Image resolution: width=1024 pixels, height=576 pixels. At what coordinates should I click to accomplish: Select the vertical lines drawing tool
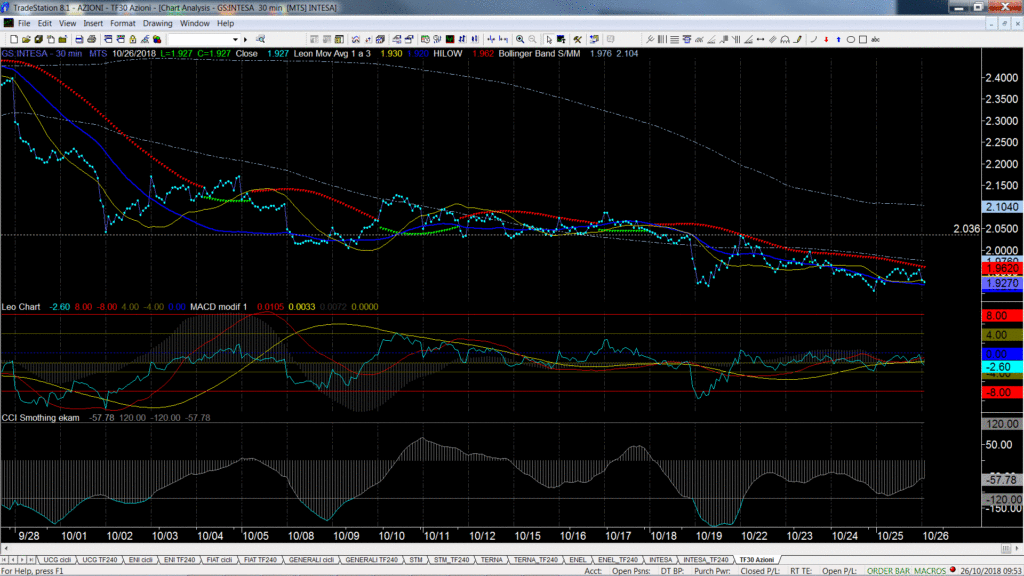662,40
